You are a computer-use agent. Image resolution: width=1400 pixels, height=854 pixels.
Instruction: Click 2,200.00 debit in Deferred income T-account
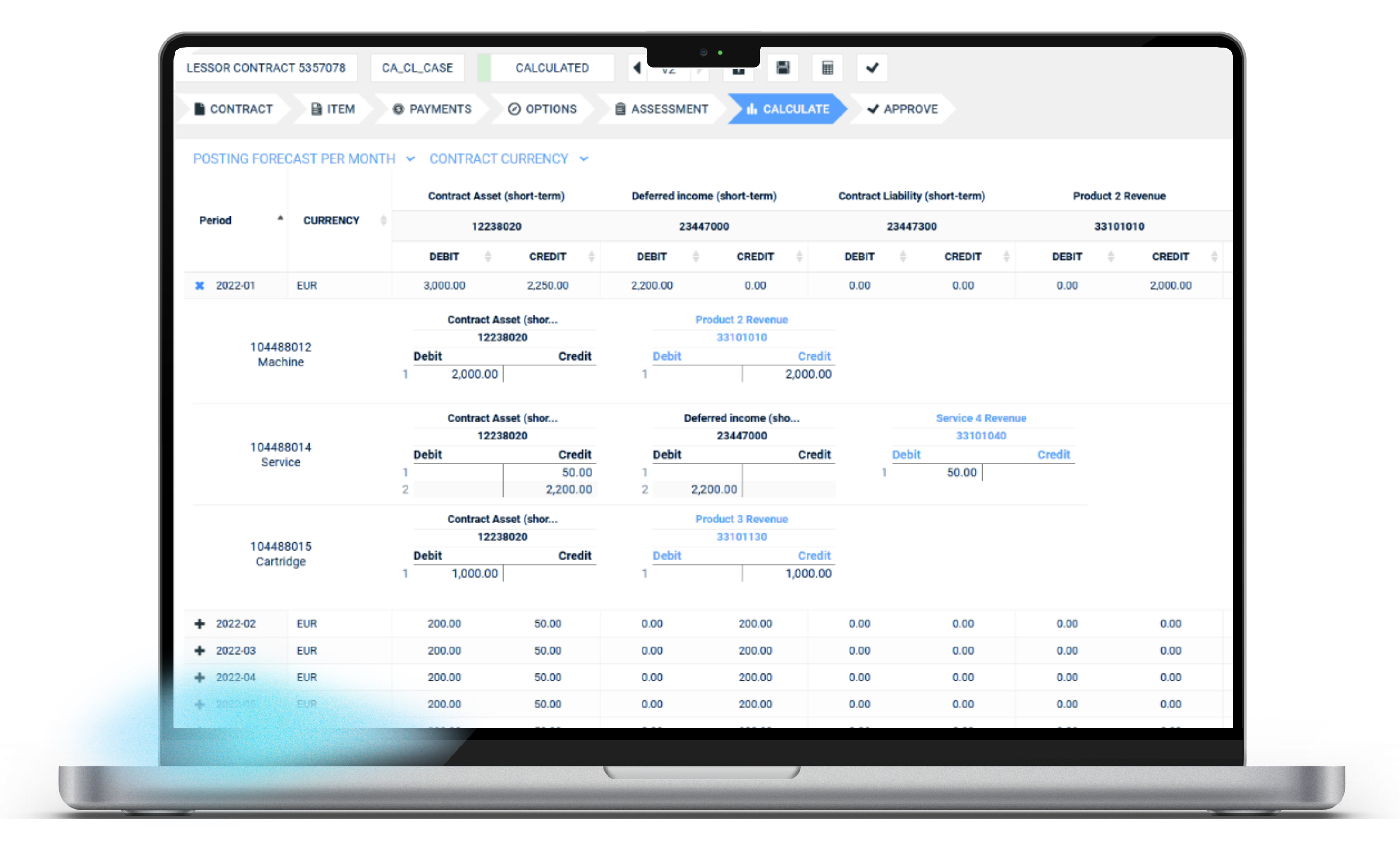714,489
